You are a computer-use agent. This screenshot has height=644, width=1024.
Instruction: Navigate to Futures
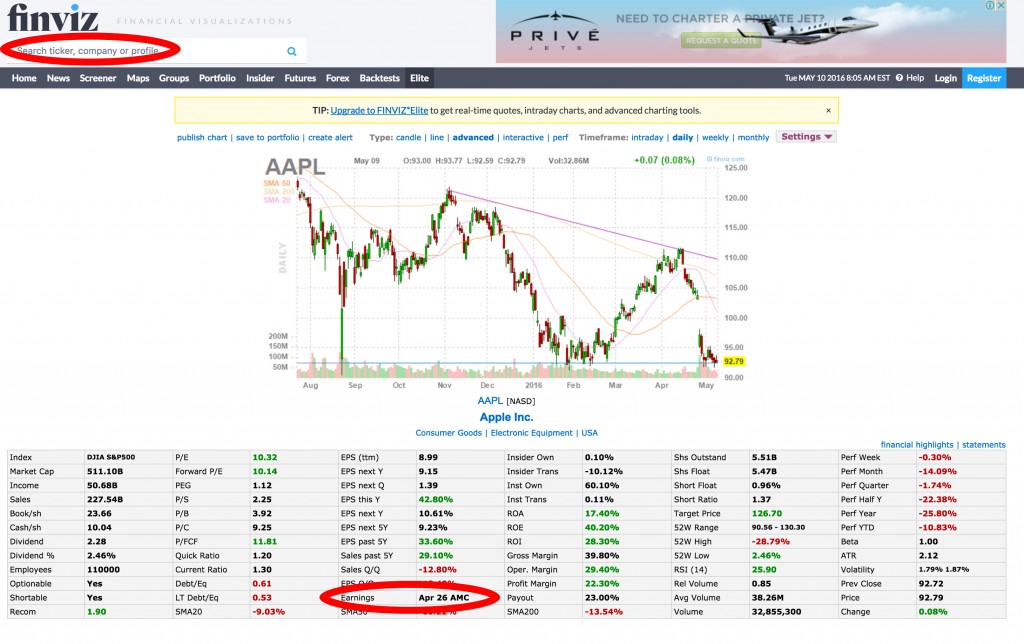point(300,78)
